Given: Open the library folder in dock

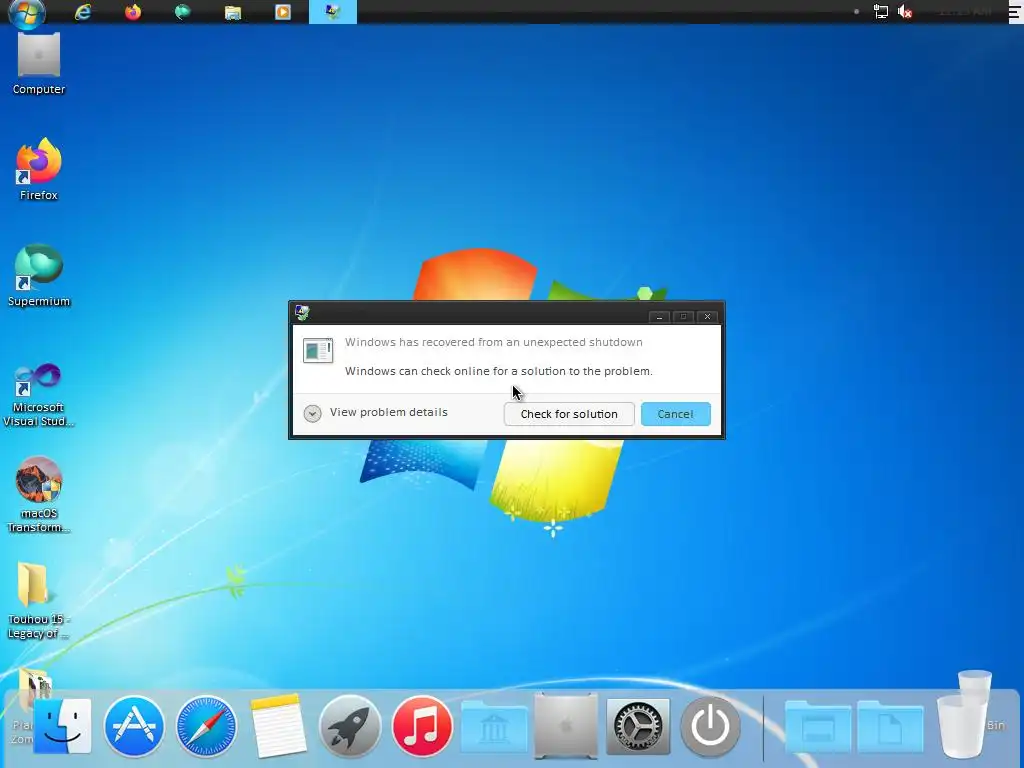Looking at the screenshot, I should 494,728.
